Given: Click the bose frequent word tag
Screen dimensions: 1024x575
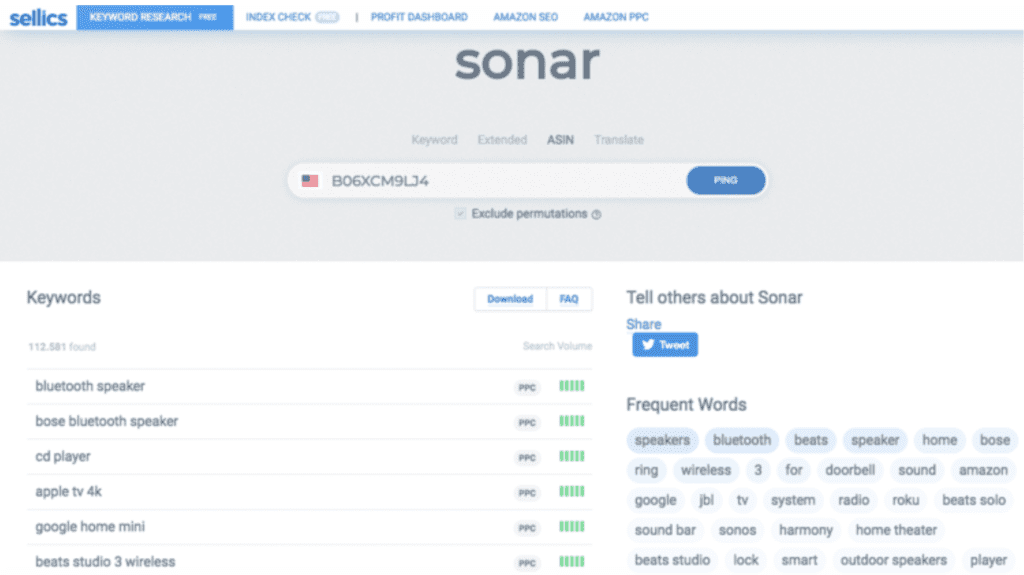Looking at the screenshot, I should [995, 440].
